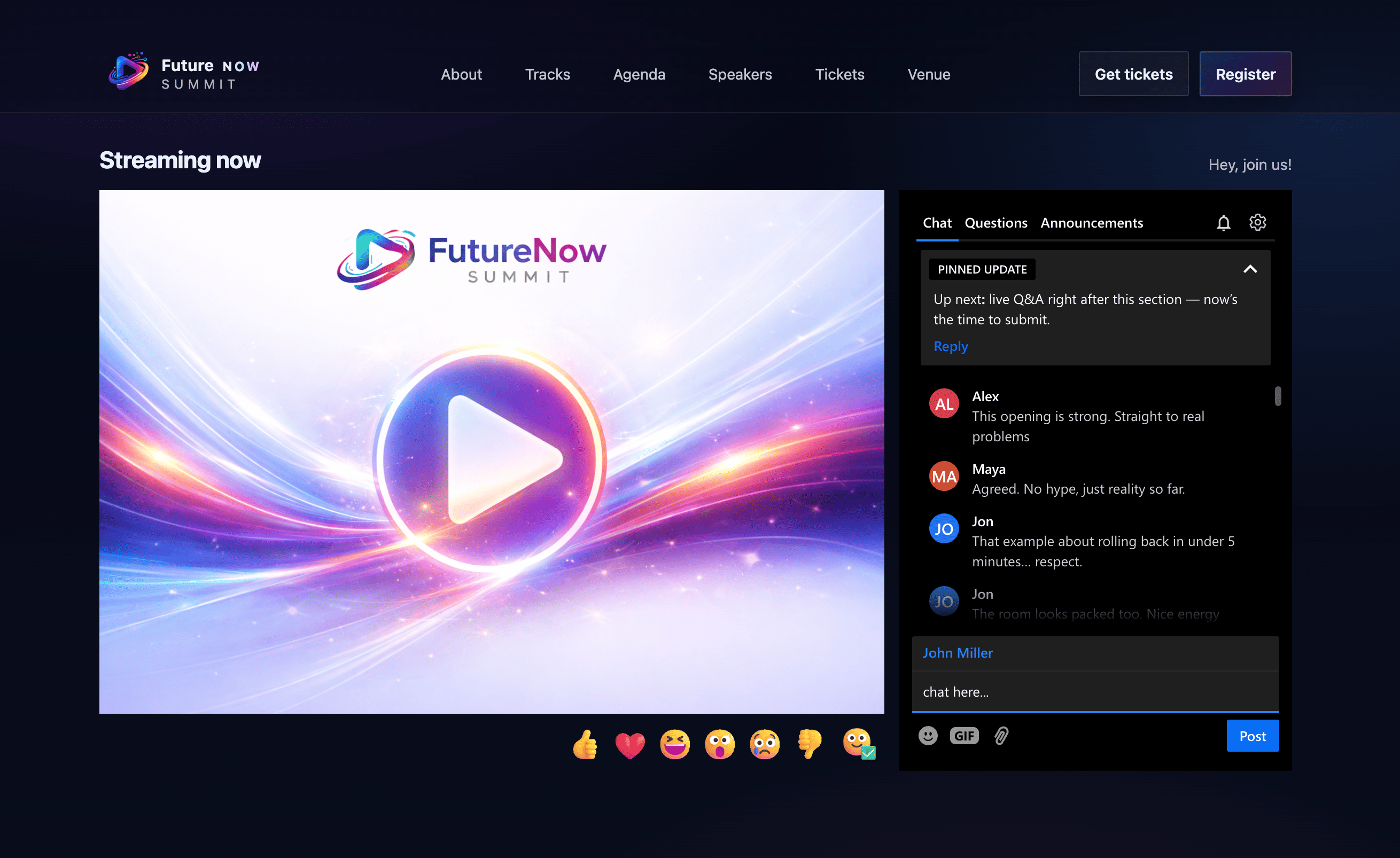Open the Announcements tab
This screenshot has width=1400, height=858.
coord(1092,223)
